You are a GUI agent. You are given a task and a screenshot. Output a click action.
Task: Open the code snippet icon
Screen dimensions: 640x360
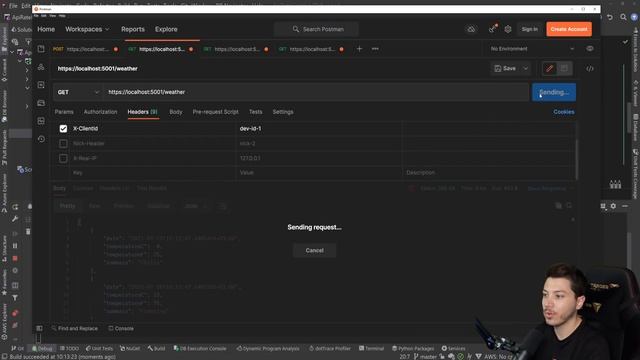coord(590,69)
